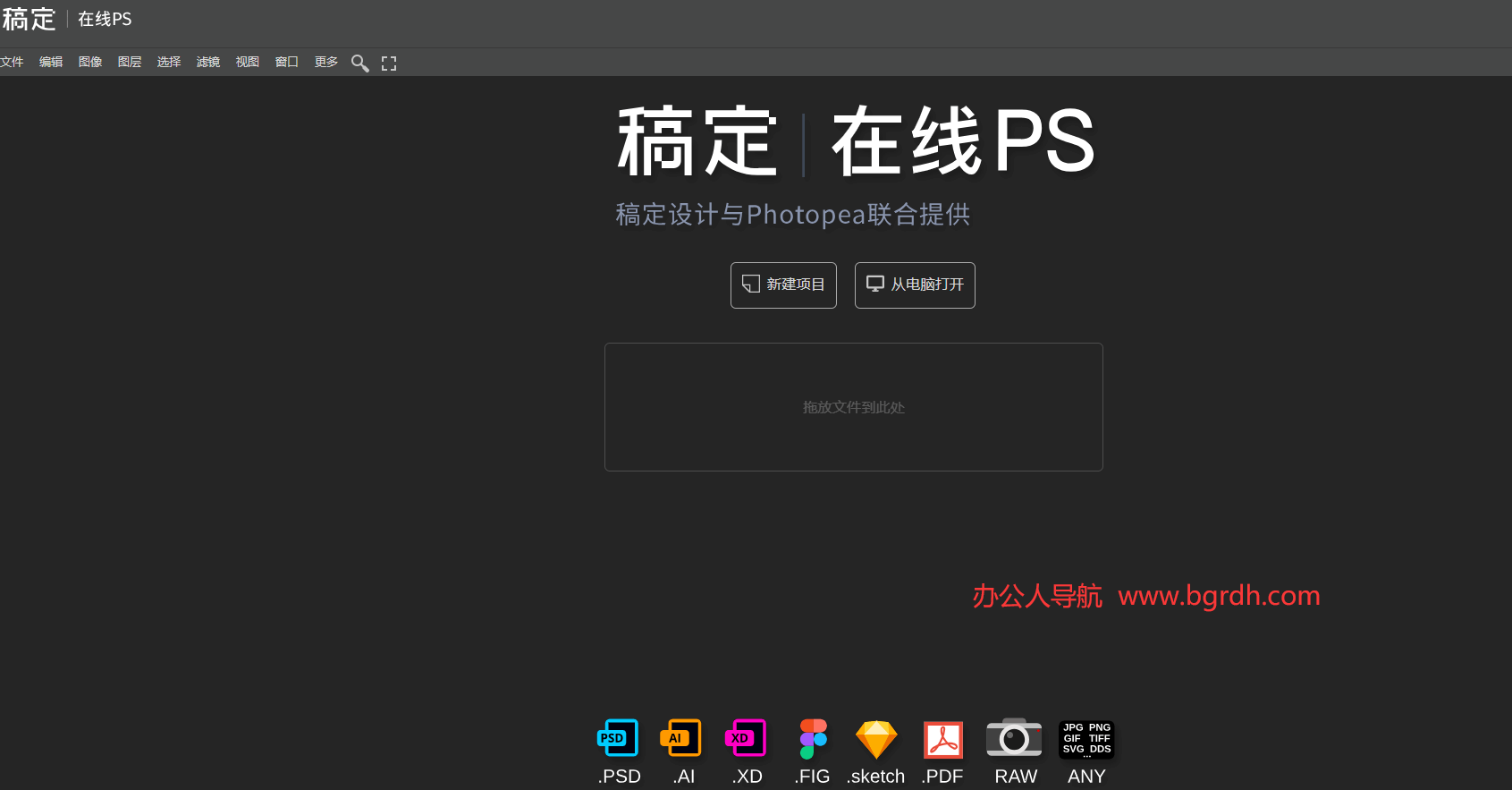
Task: Open the 选择 menu
Action: [x=169, y=62]
